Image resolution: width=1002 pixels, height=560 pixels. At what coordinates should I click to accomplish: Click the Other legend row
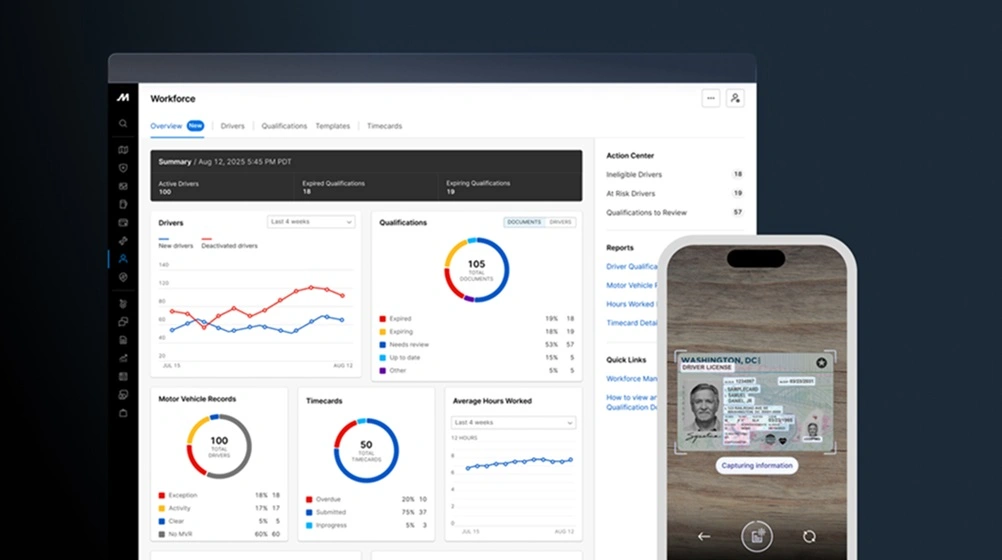click(x=477, y=370)
